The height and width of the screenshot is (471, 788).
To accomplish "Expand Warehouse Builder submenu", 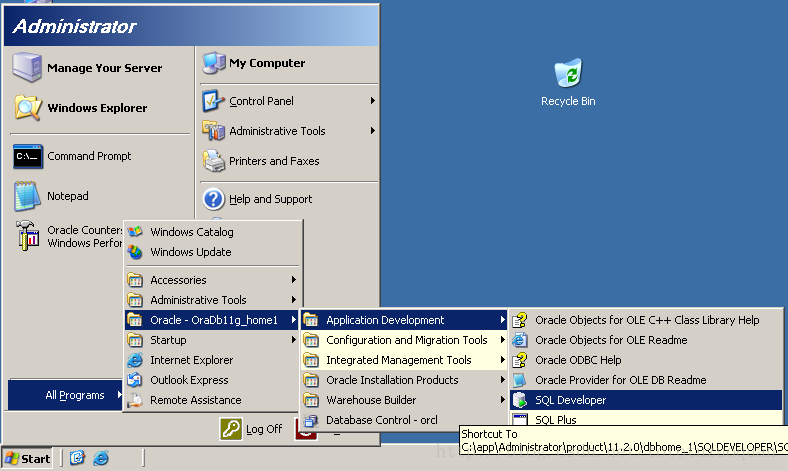I will 404,400.
